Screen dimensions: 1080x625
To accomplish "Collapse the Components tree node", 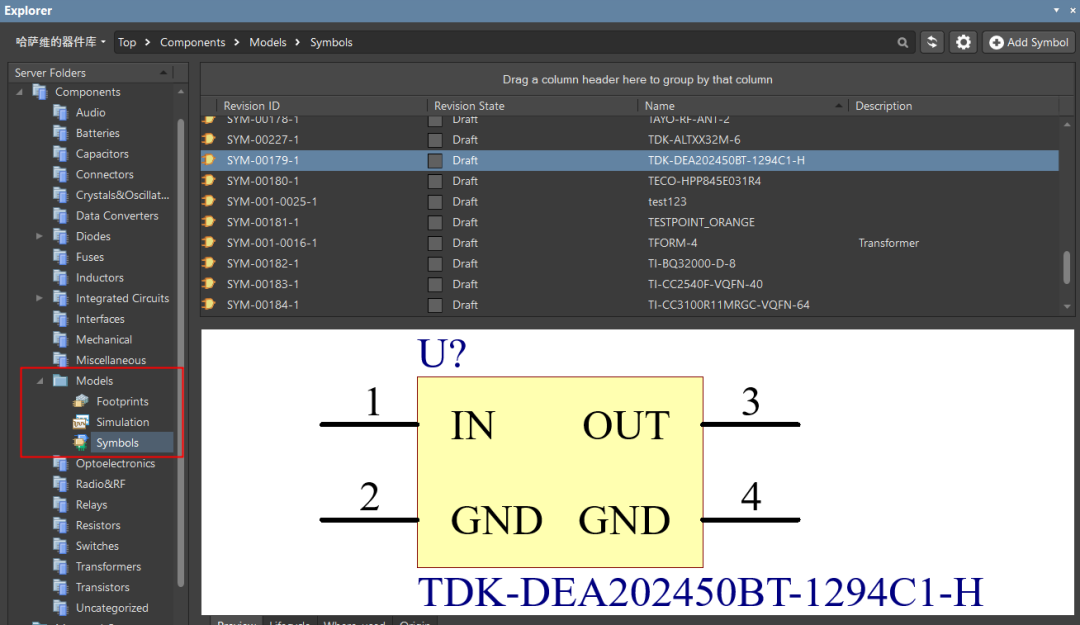I will point(19,92).
